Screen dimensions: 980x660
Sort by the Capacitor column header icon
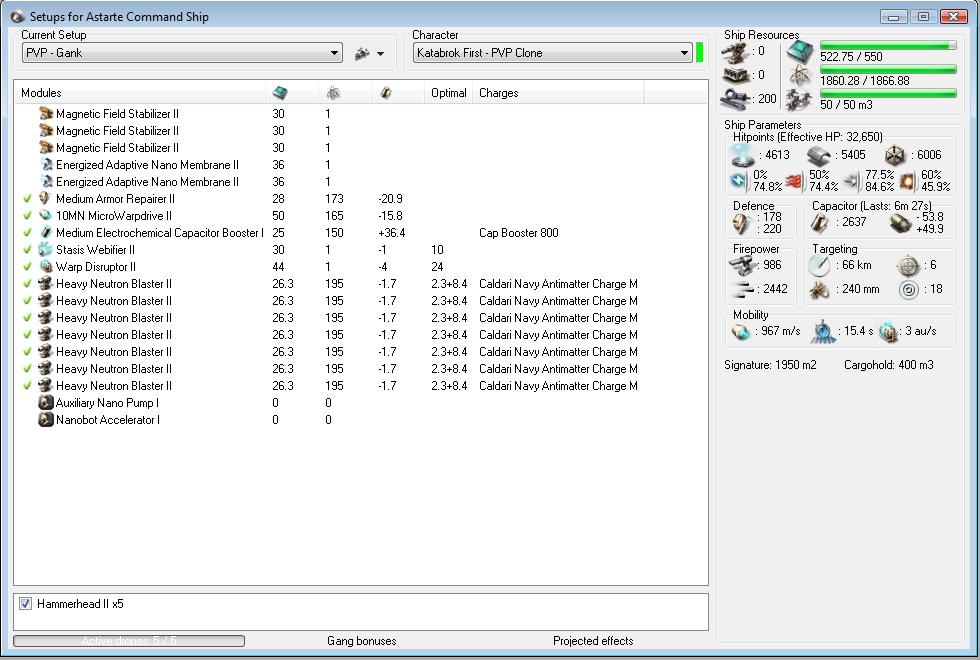click(386, 92)
